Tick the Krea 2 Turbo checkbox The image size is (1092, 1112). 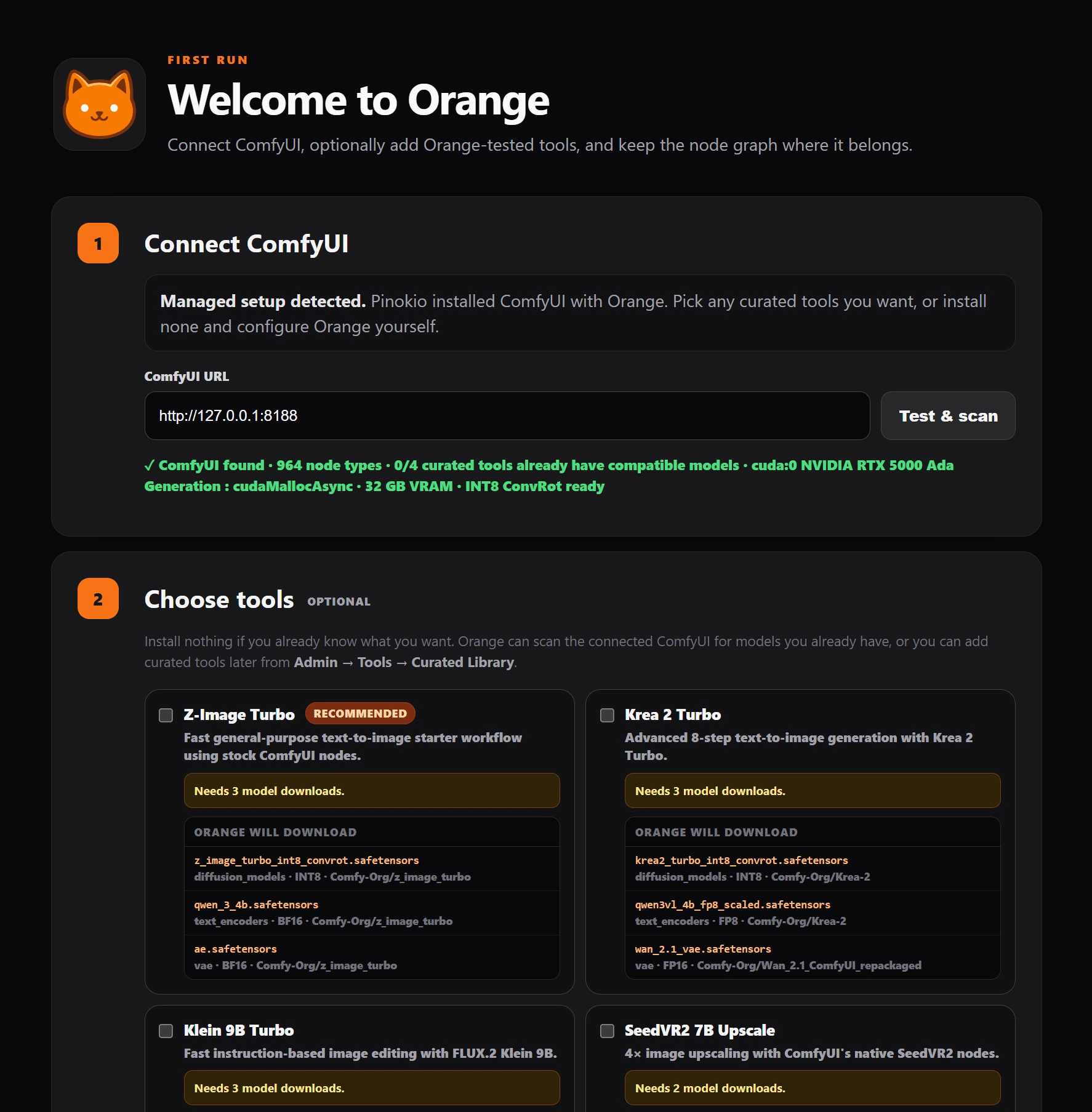coord(607,715)
